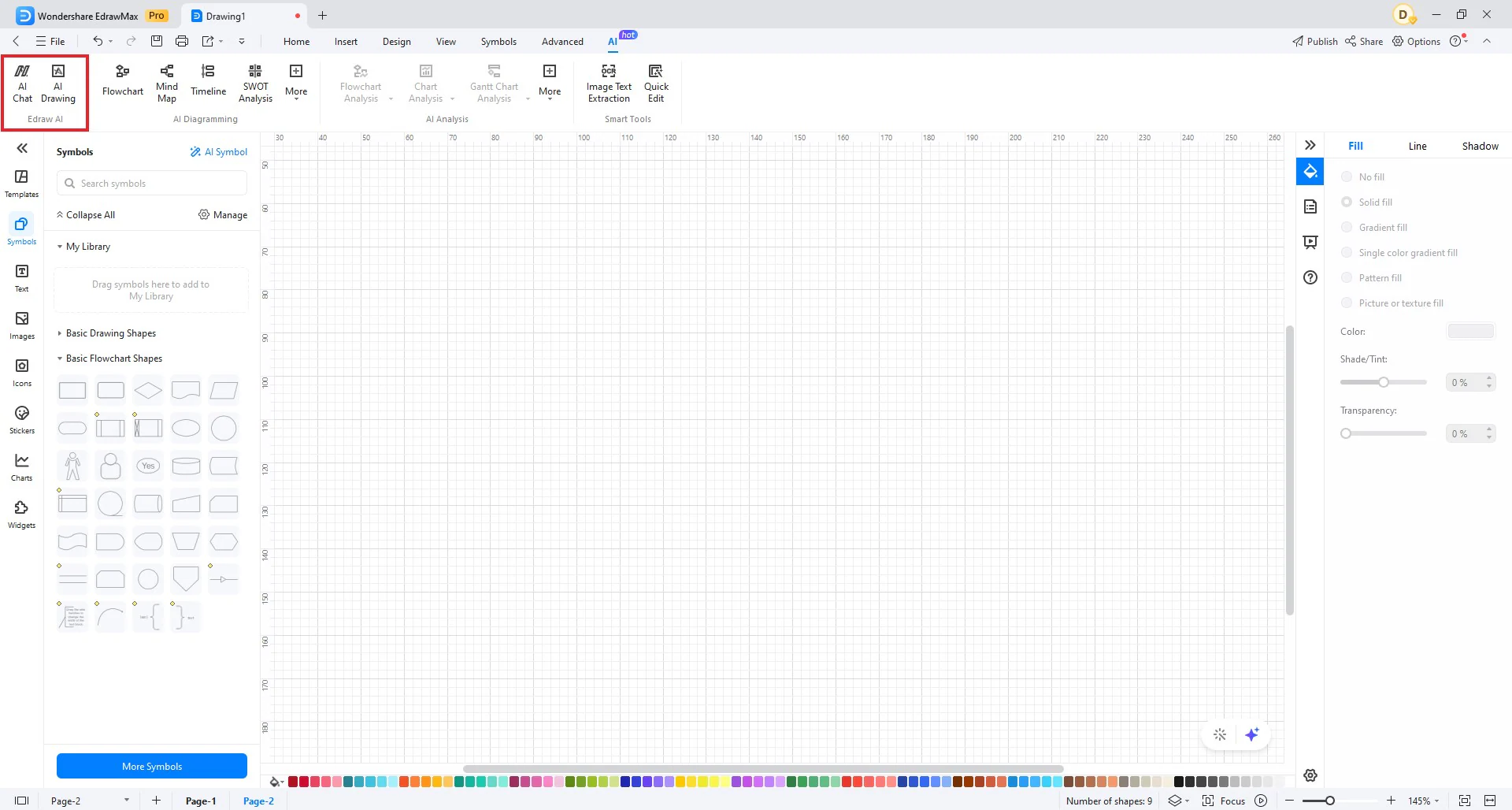Expand the export button dropdown arrow
Image resolution: width=1512 pixels, height=810 pixels.
tap(221, 41)
